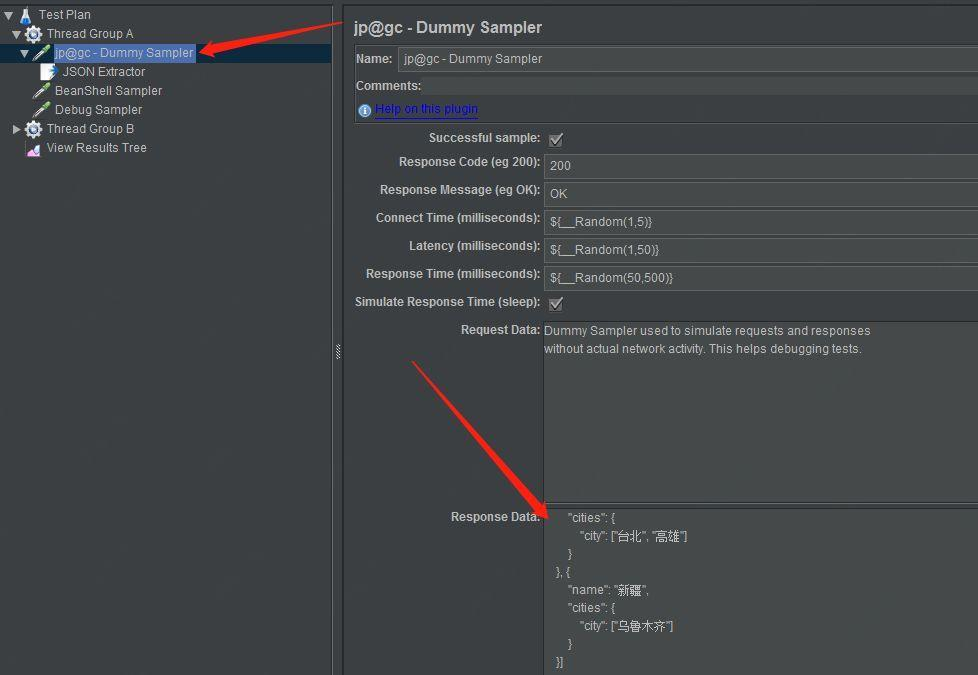Click the Debug Sampler pipette icon

41,110
